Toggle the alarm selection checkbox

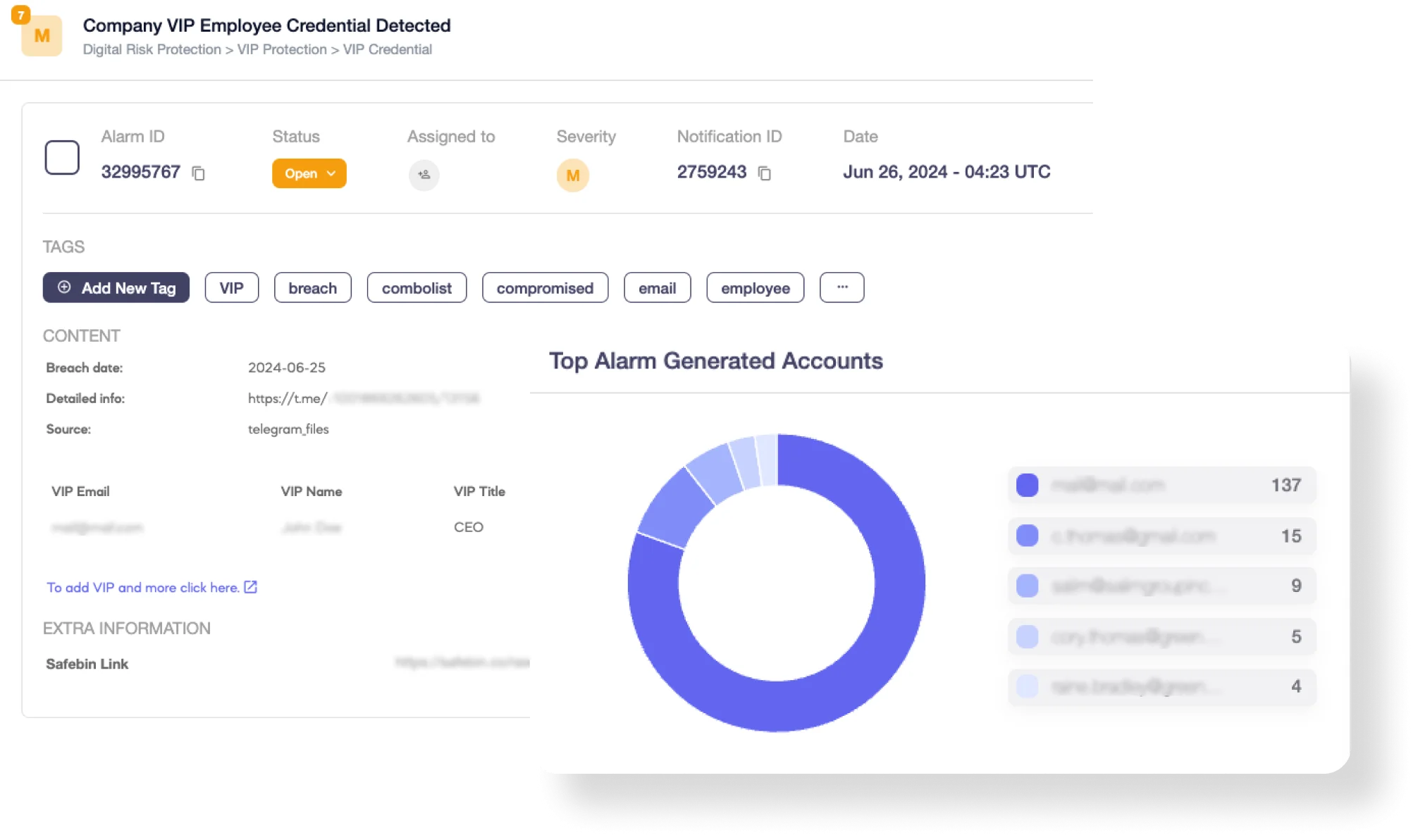[x=62, y=157]
